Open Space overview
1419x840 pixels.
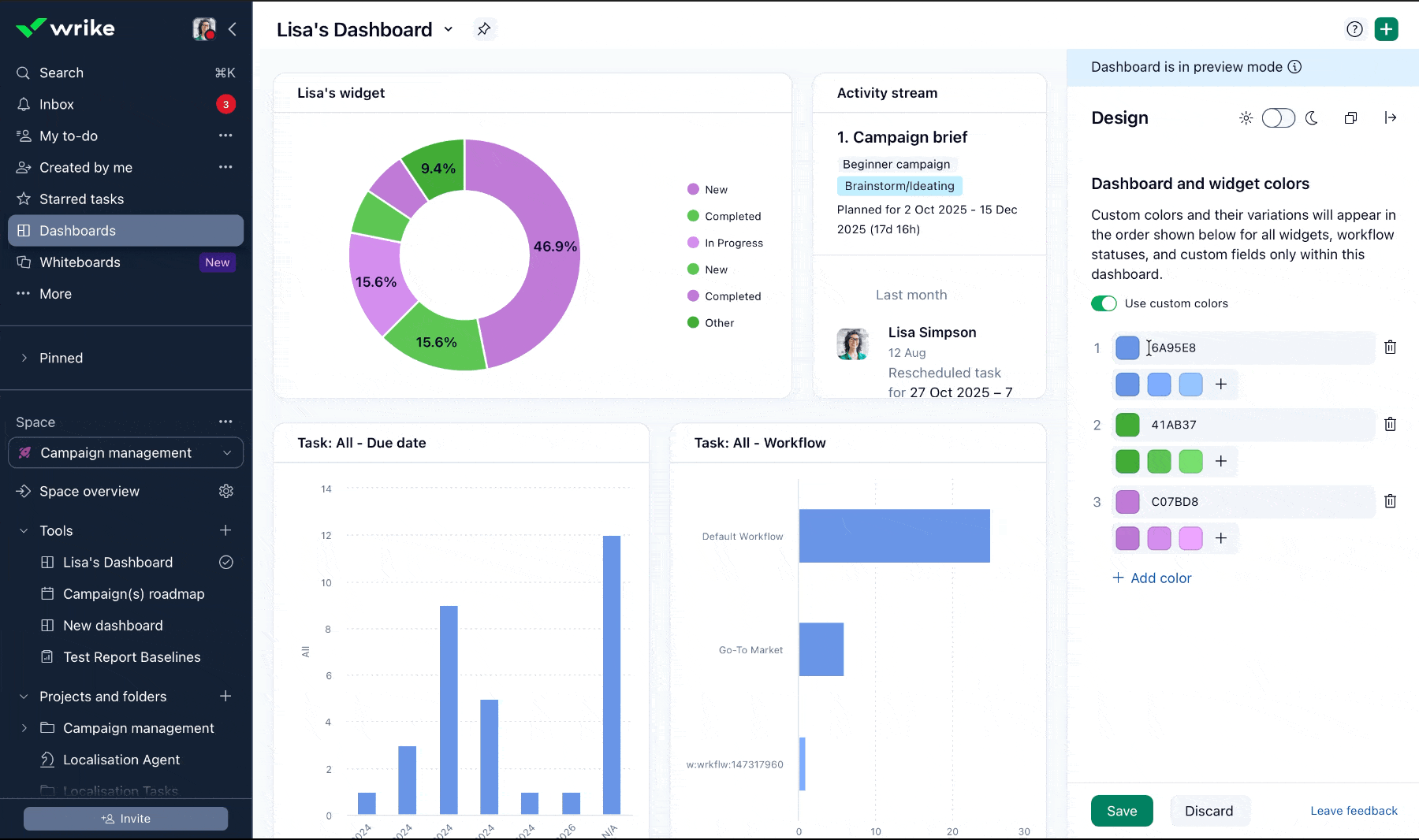point(89,491)
